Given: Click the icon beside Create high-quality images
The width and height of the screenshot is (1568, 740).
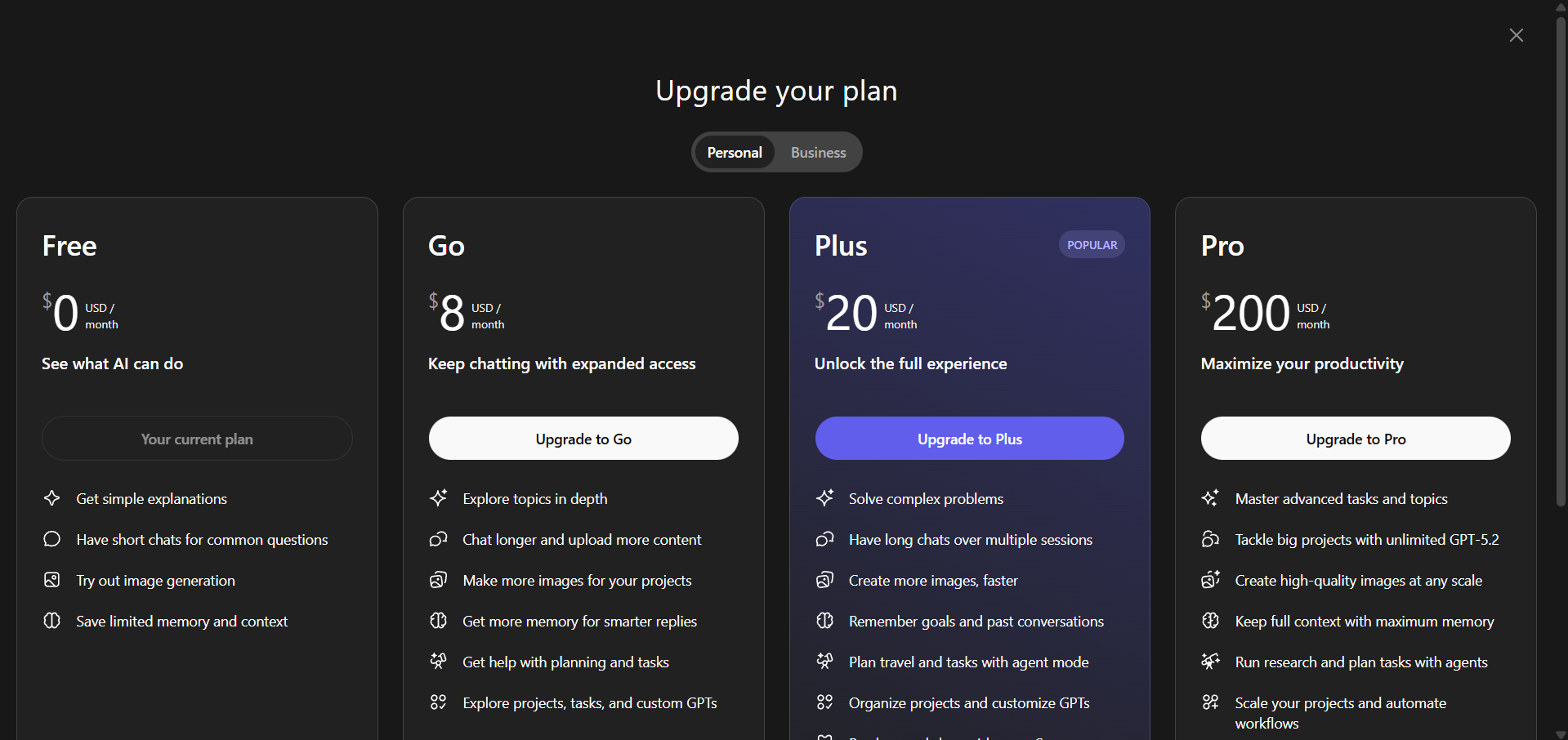Looking at the screenshot, I should tap(1212, 580).
